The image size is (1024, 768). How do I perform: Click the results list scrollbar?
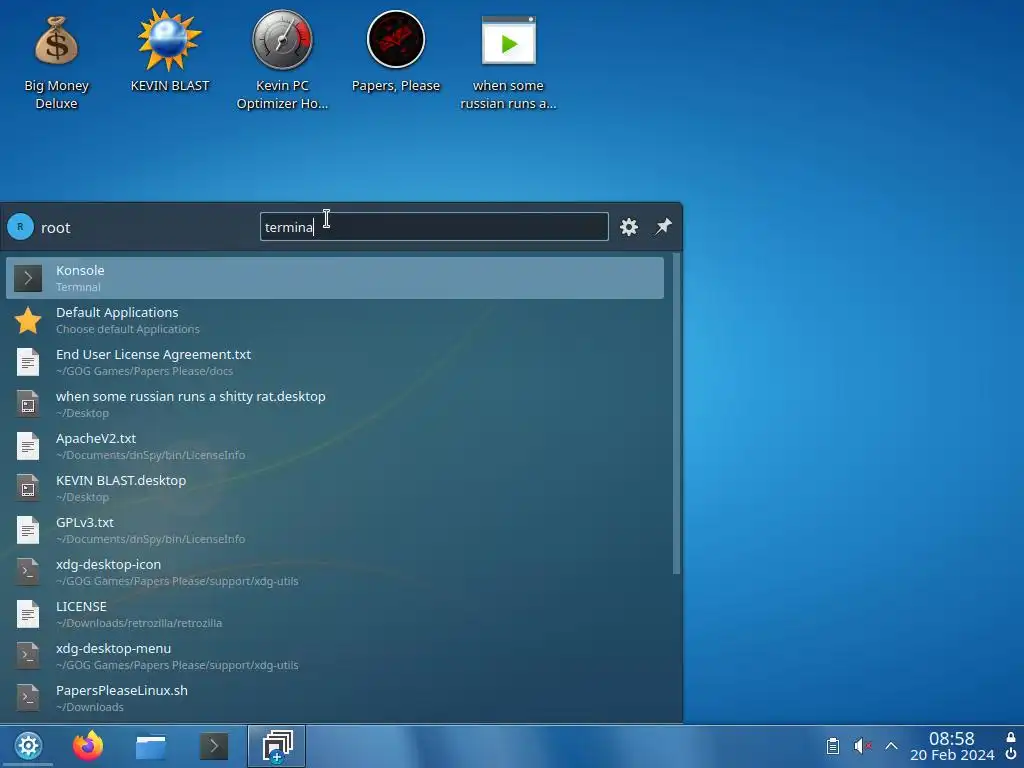point(676,414)
